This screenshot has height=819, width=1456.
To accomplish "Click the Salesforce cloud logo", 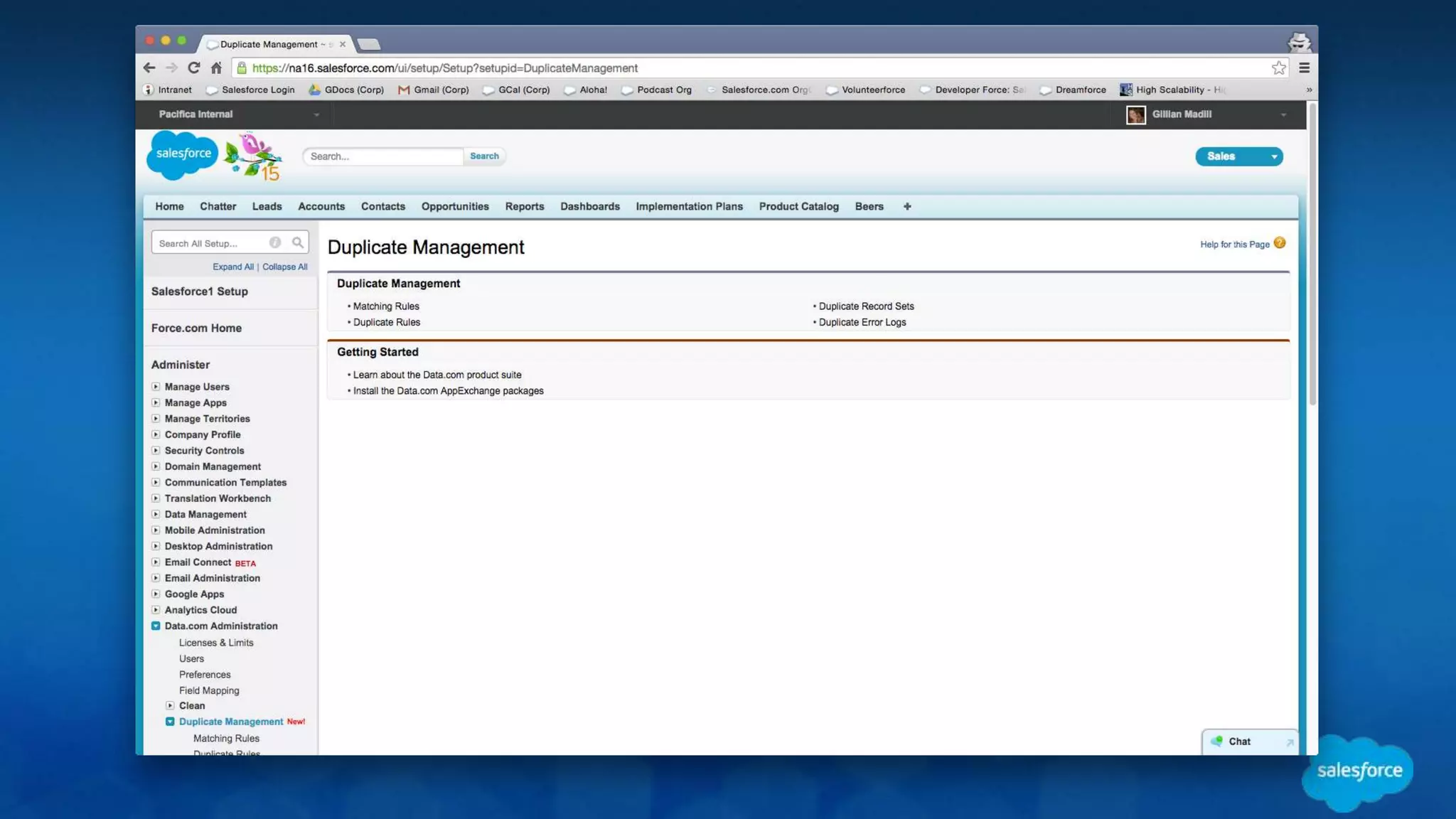I will (x=183, y=154).
